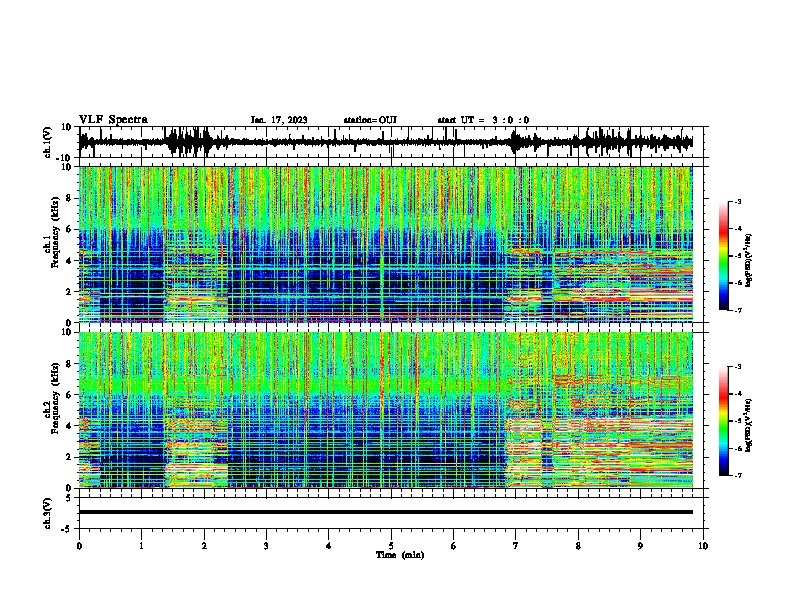Click the '-7' label on ch.2 color bar
Viewport: 792px width, 612px height.
click(x=737, y=475)
